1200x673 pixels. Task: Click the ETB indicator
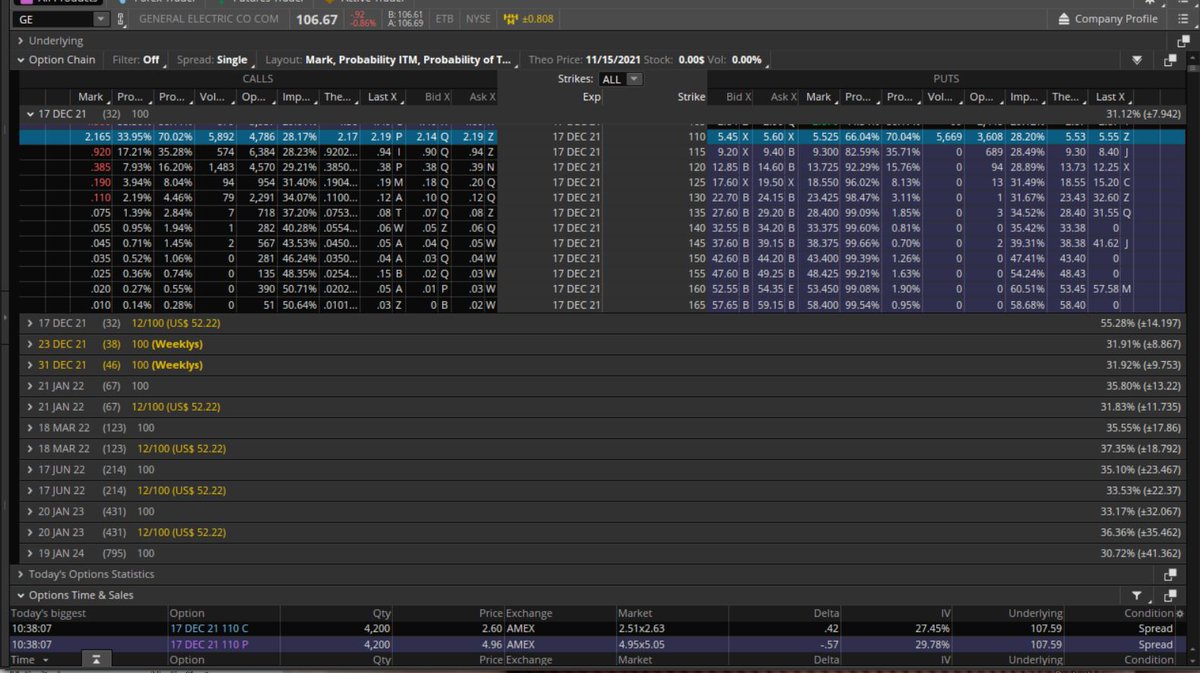click(444, 19)
